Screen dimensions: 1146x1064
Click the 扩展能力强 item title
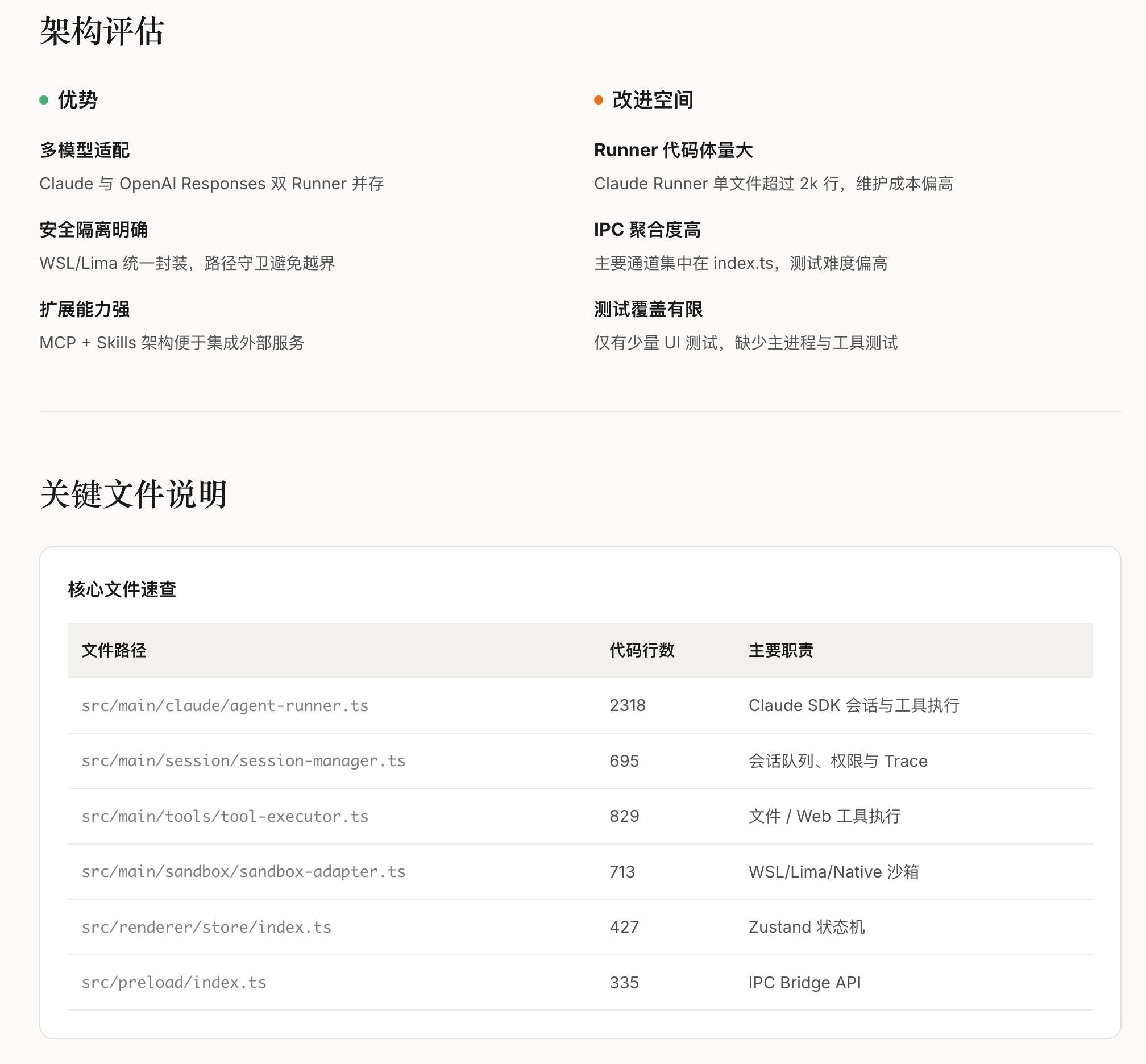85,309
